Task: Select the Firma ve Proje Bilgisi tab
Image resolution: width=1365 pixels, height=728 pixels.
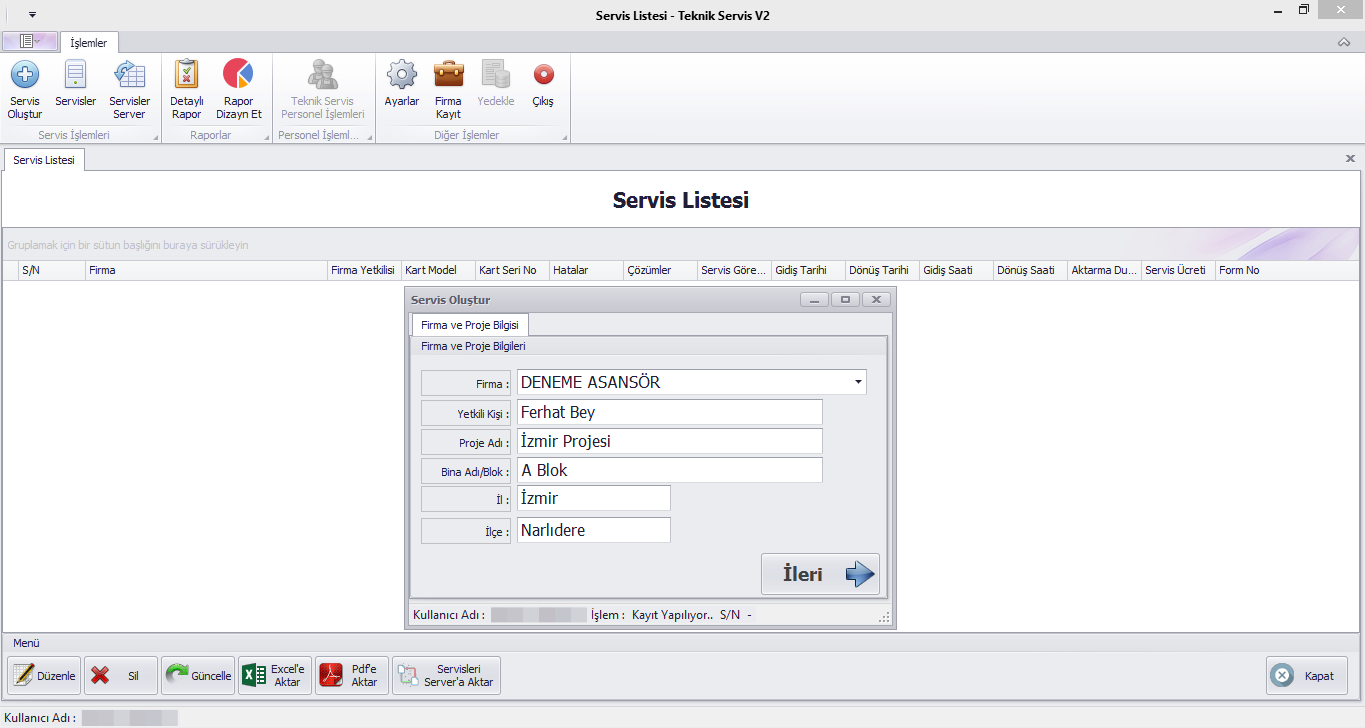Action: coord(469,325)
